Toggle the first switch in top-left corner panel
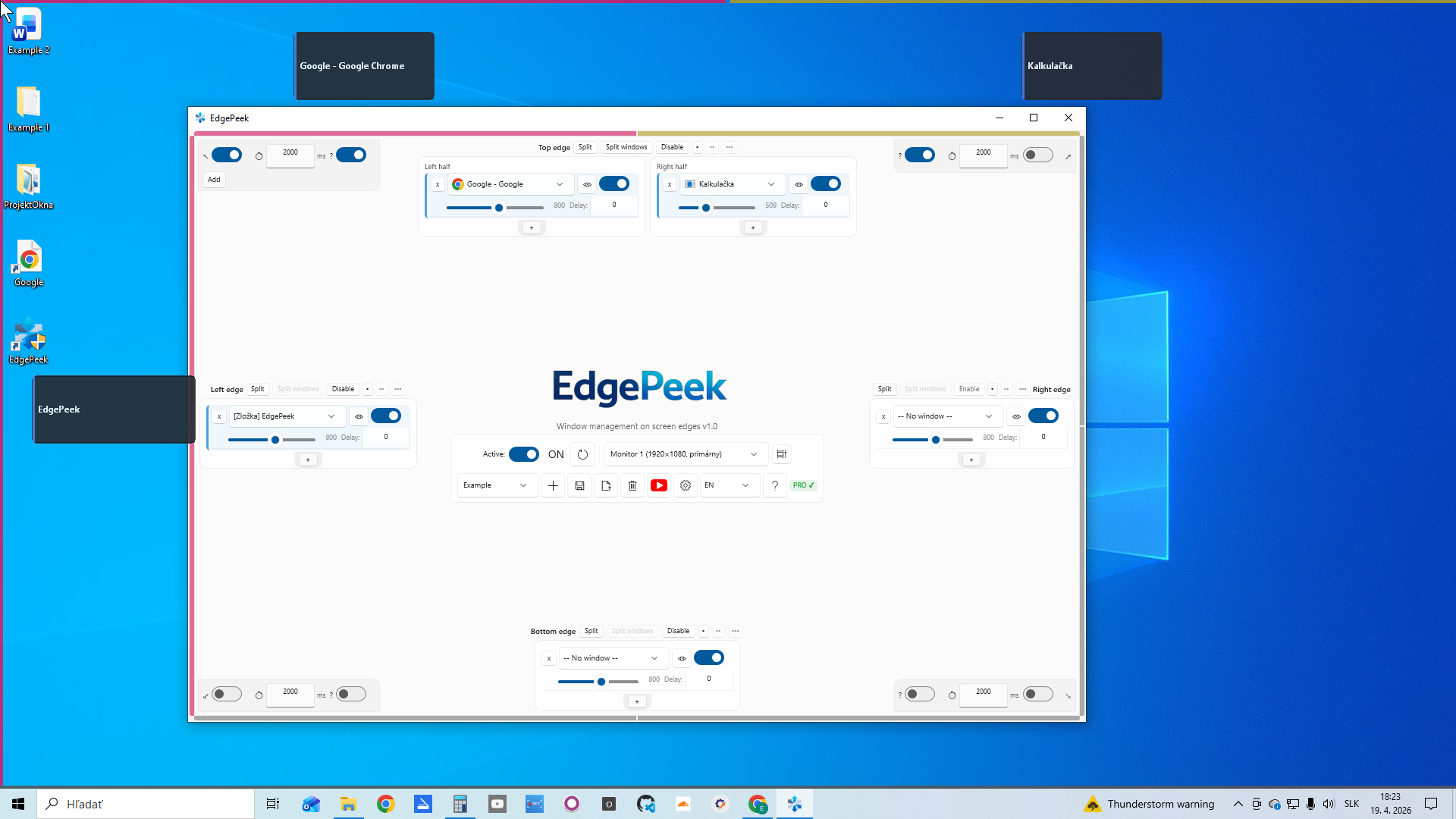1456x819 pixels. tap(227, 155)
